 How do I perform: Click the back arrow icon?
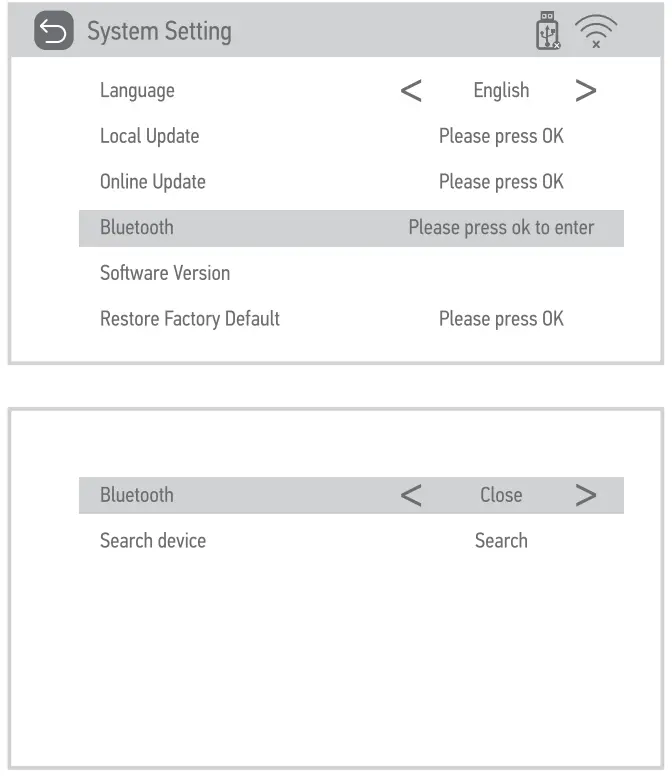[54, 32]
